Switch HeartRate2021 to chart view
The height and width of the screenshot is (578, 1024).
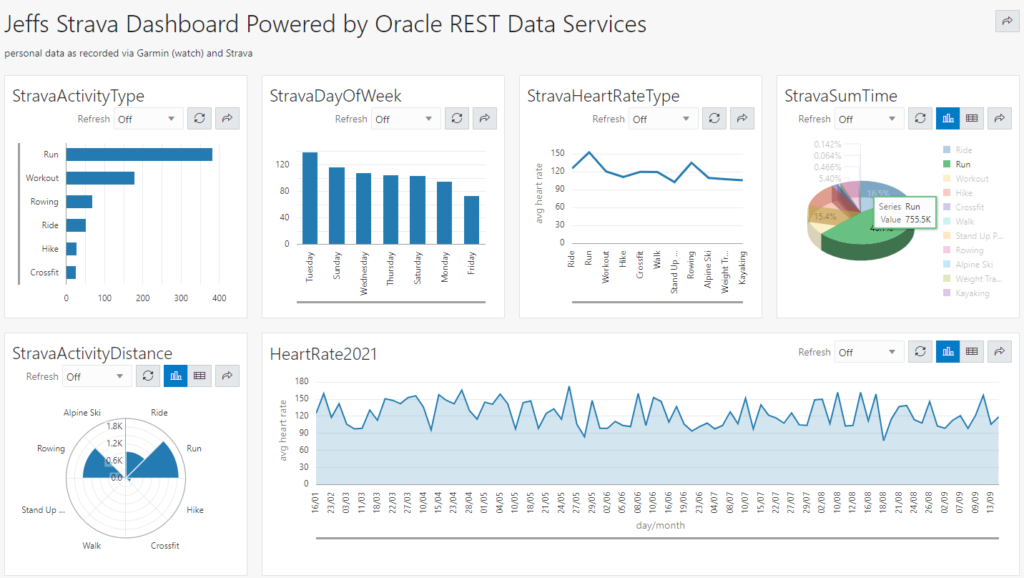click(x=948, y=351)
